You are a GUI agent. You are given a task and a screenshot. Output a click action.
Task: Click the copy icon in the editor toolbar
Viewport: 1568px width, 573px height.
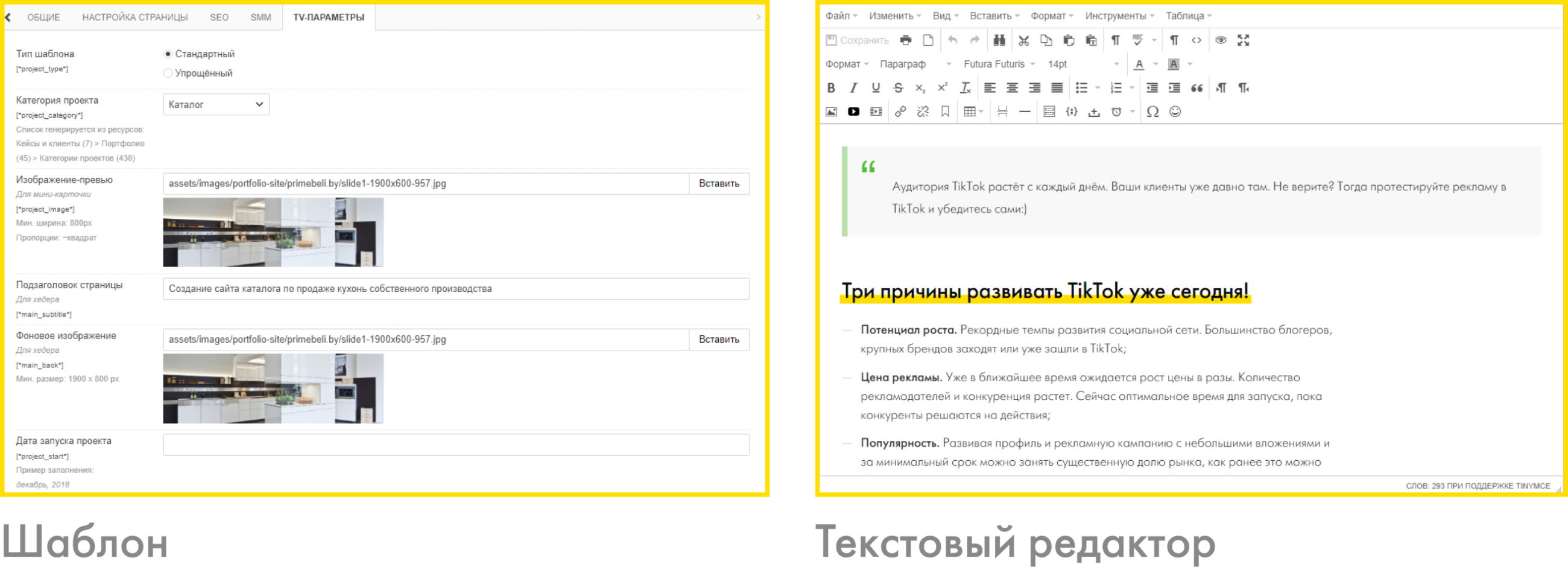pos(1046,40)
